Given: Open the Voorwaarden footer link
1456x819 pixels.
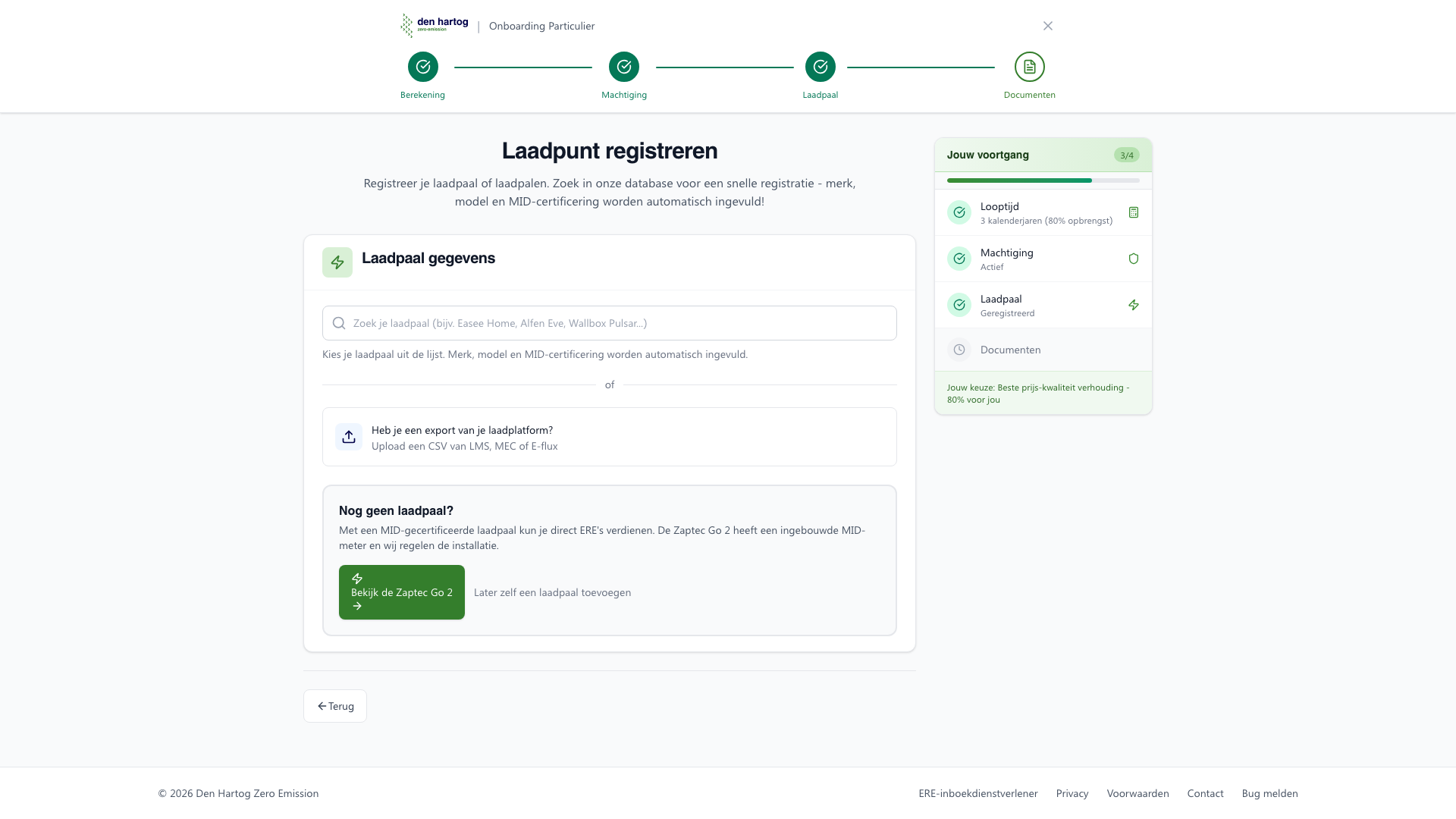Looking at the screenshot, I should (1137, 793).
